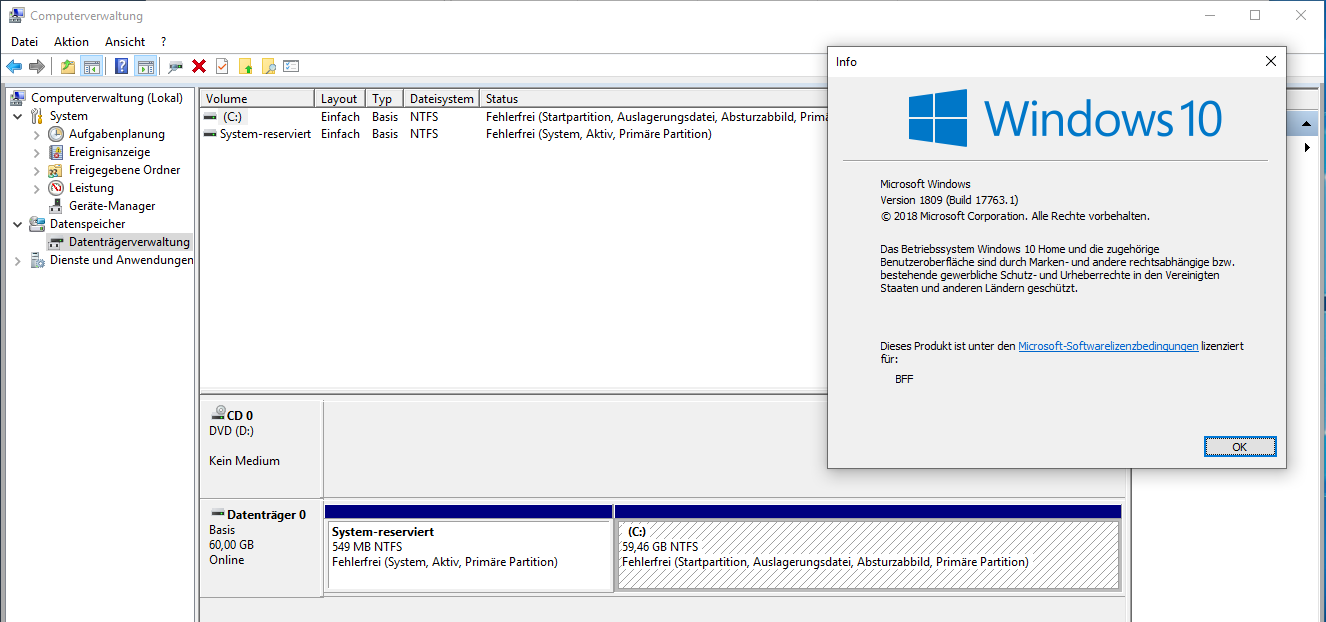Viewport: 1326px width, 622px height.
Task: Click the Leistung performance tree icon
Action: (56, 188)
